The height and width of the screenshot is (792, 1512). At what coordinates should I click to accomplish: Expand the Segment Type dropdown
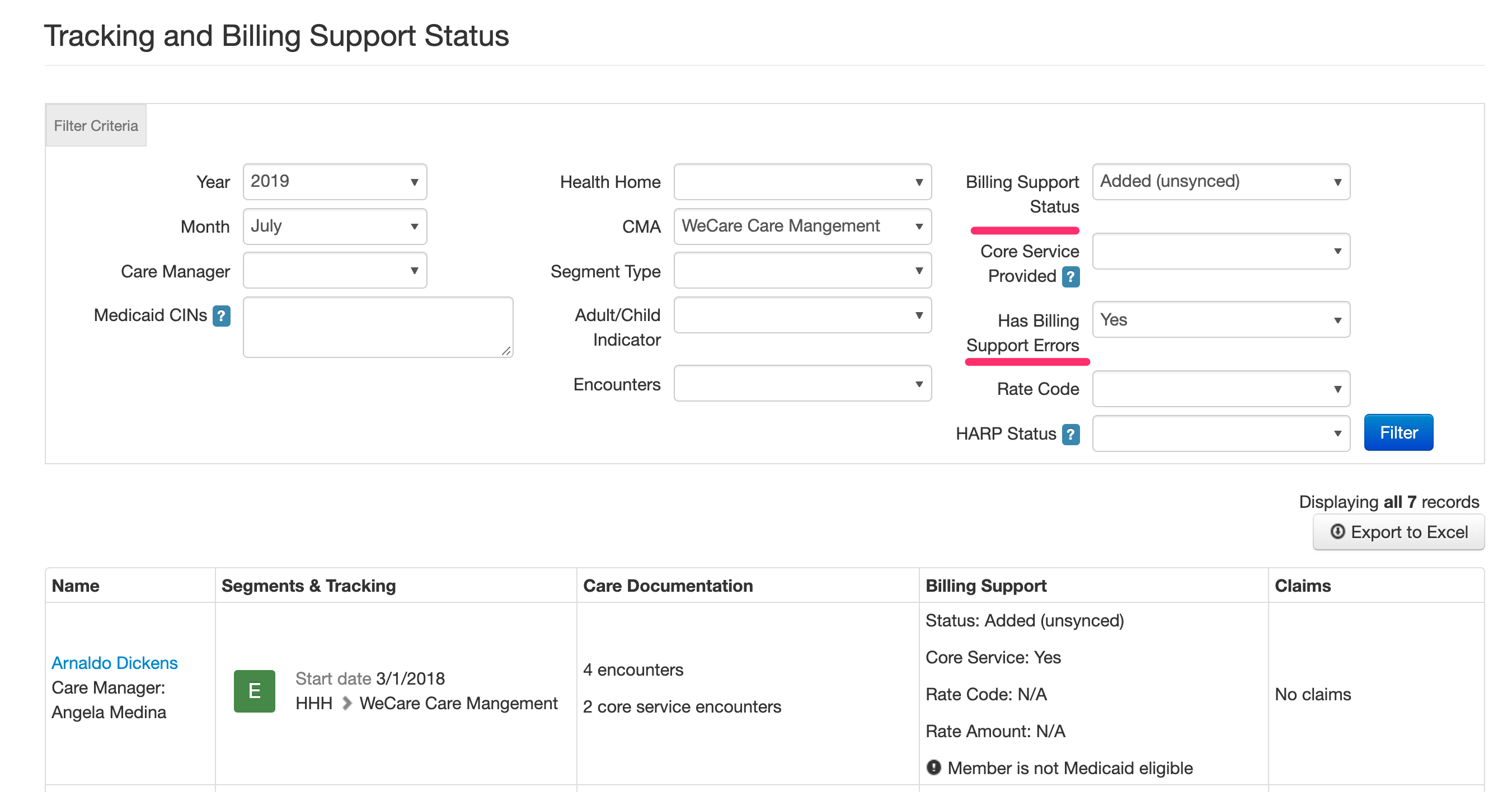(802, 271)
